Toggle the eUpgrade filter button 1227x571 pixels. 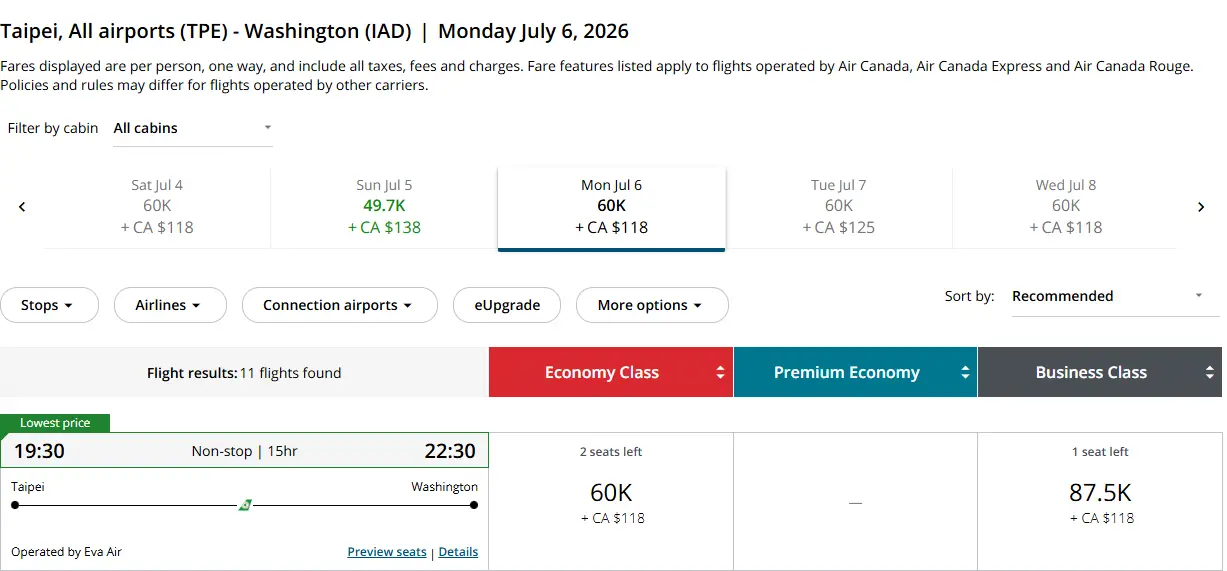click(x=507, y=305)
